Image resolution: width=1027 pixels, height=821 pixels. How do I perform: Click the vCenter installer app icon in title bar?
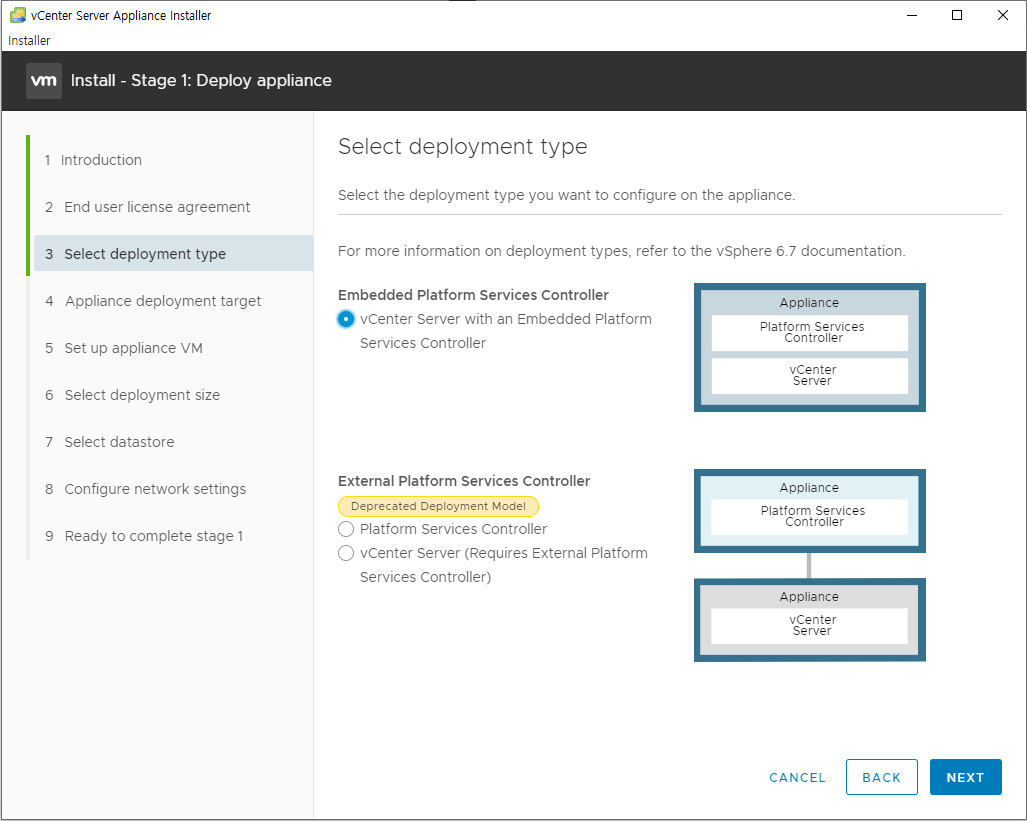[x=18, y=15]
